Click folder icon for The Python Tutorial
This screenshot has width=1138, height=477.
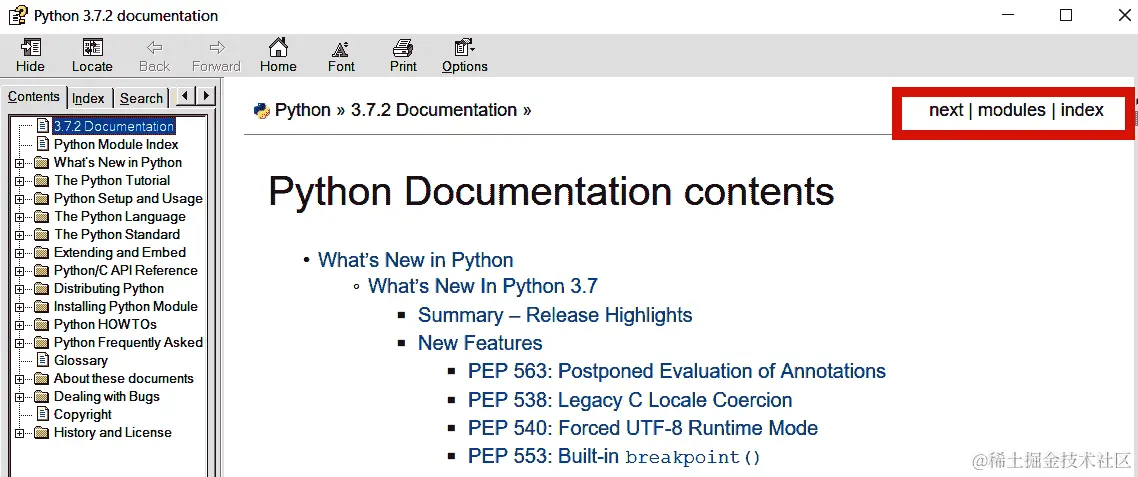click(41, 181)
